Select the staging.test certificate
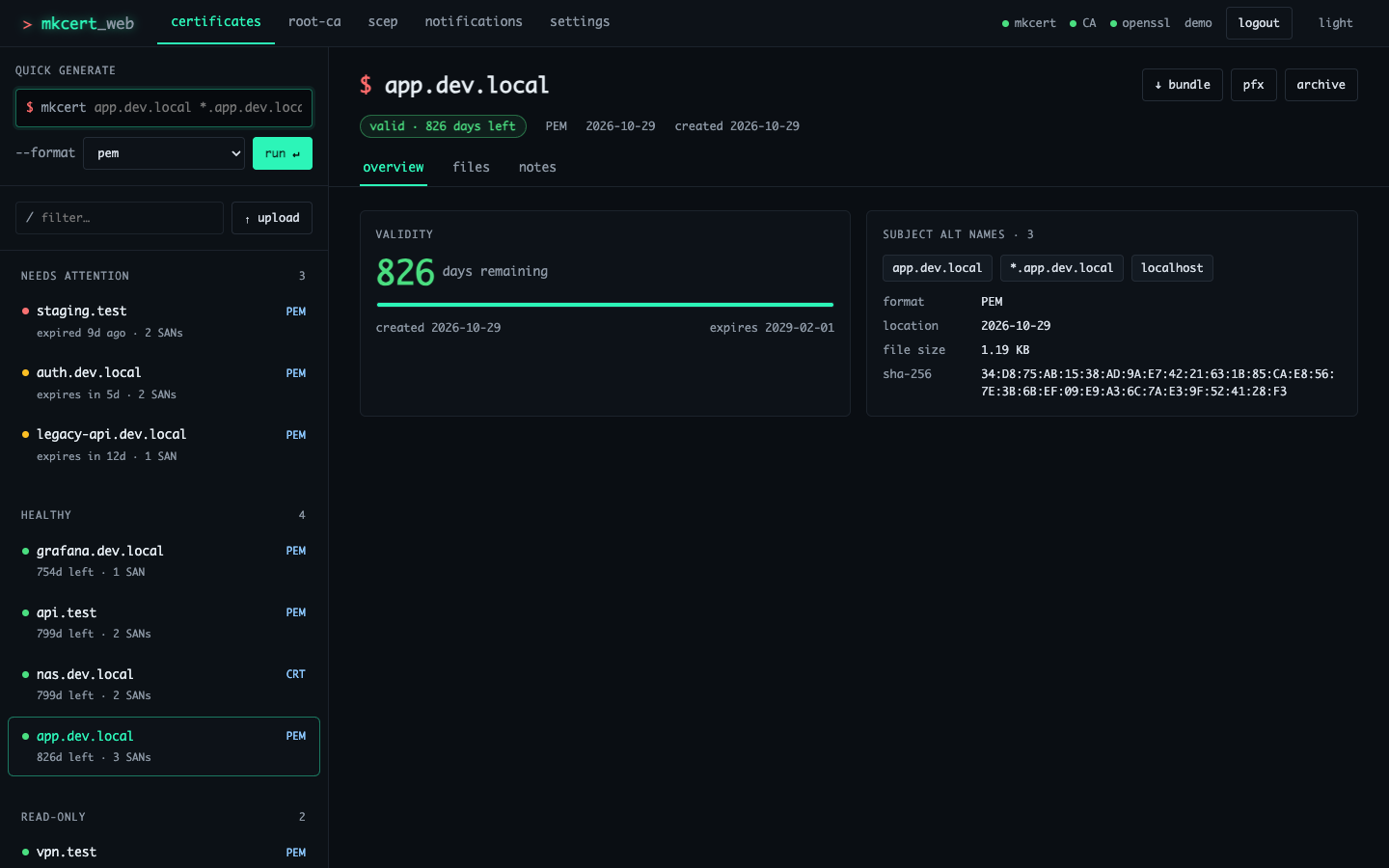Image resolution: width=1389 pixels, height=868 pixels. click(x=164, y=321)
